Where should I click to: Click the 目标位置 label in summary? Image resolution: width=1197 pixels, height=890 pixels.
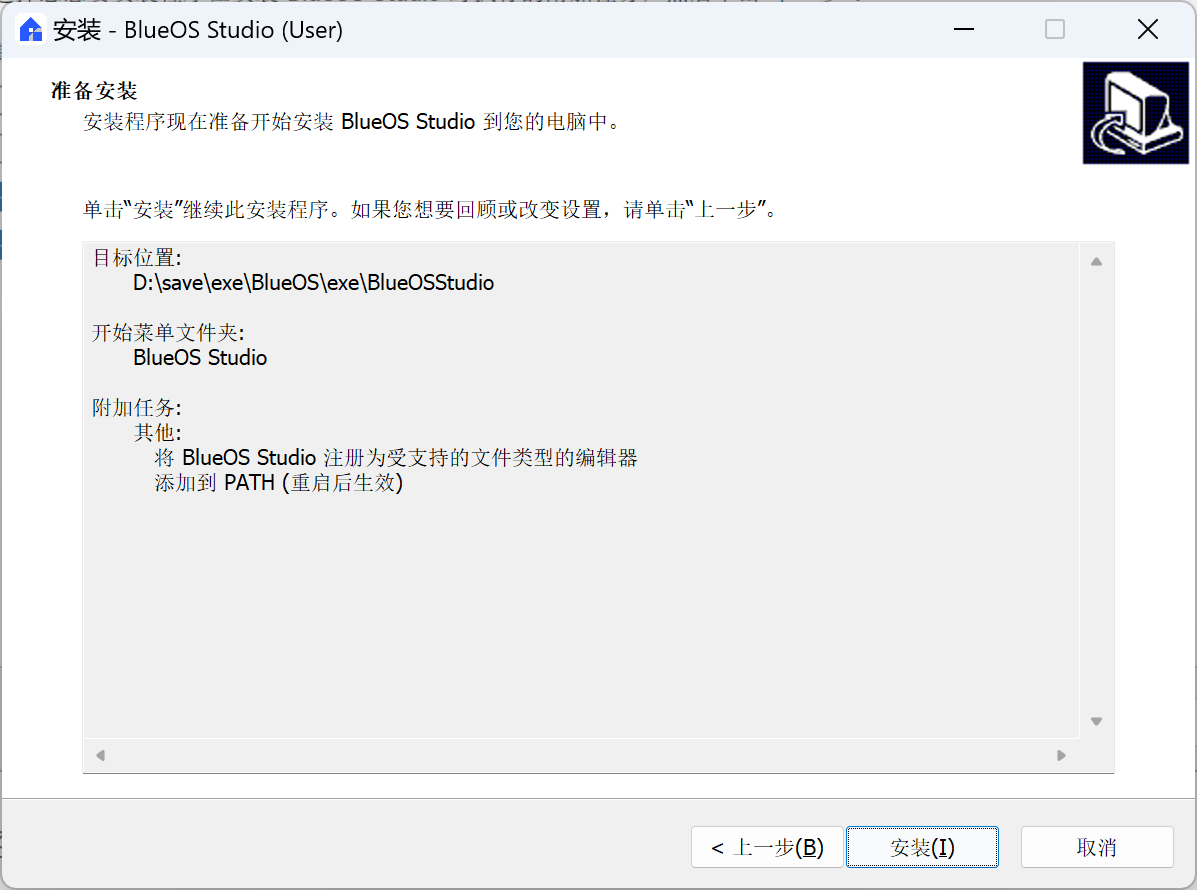[137, 258]
